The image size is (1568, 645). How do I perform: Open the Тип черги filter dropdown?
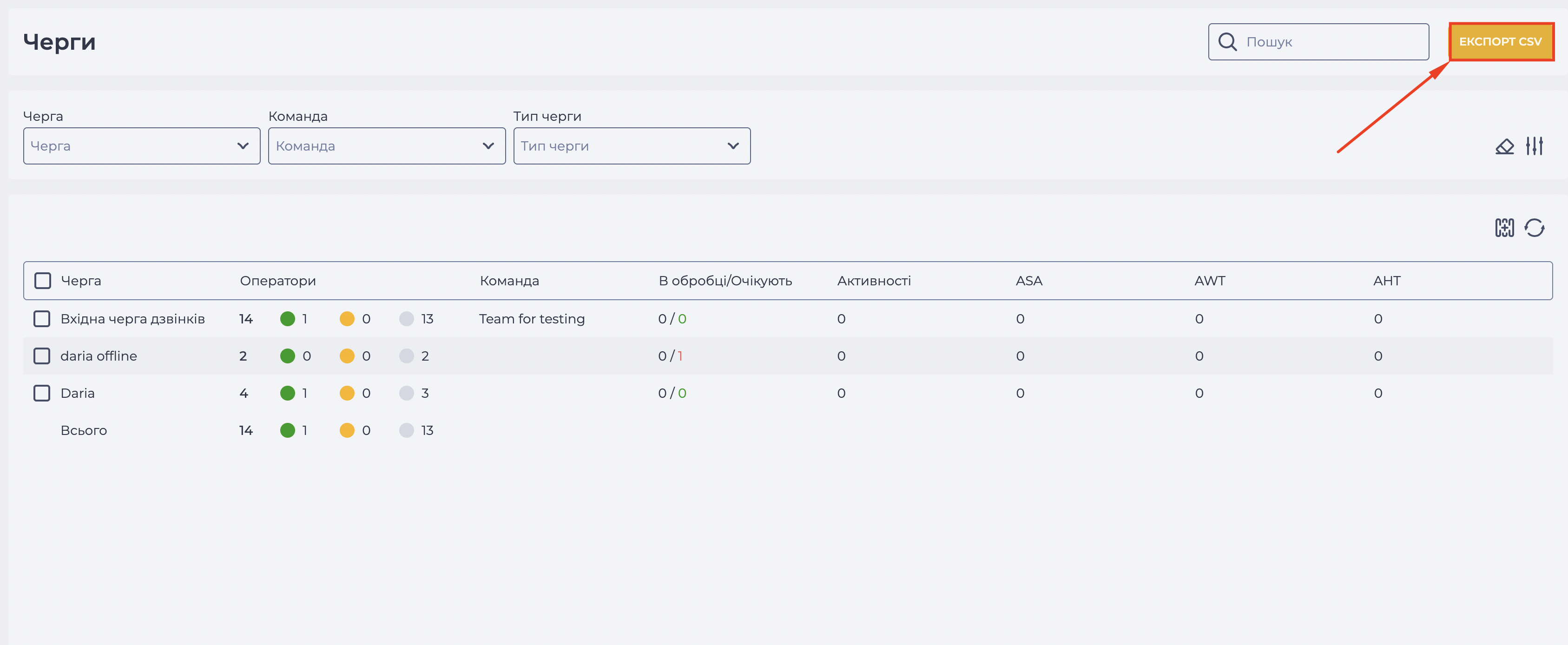coord(632,146)
